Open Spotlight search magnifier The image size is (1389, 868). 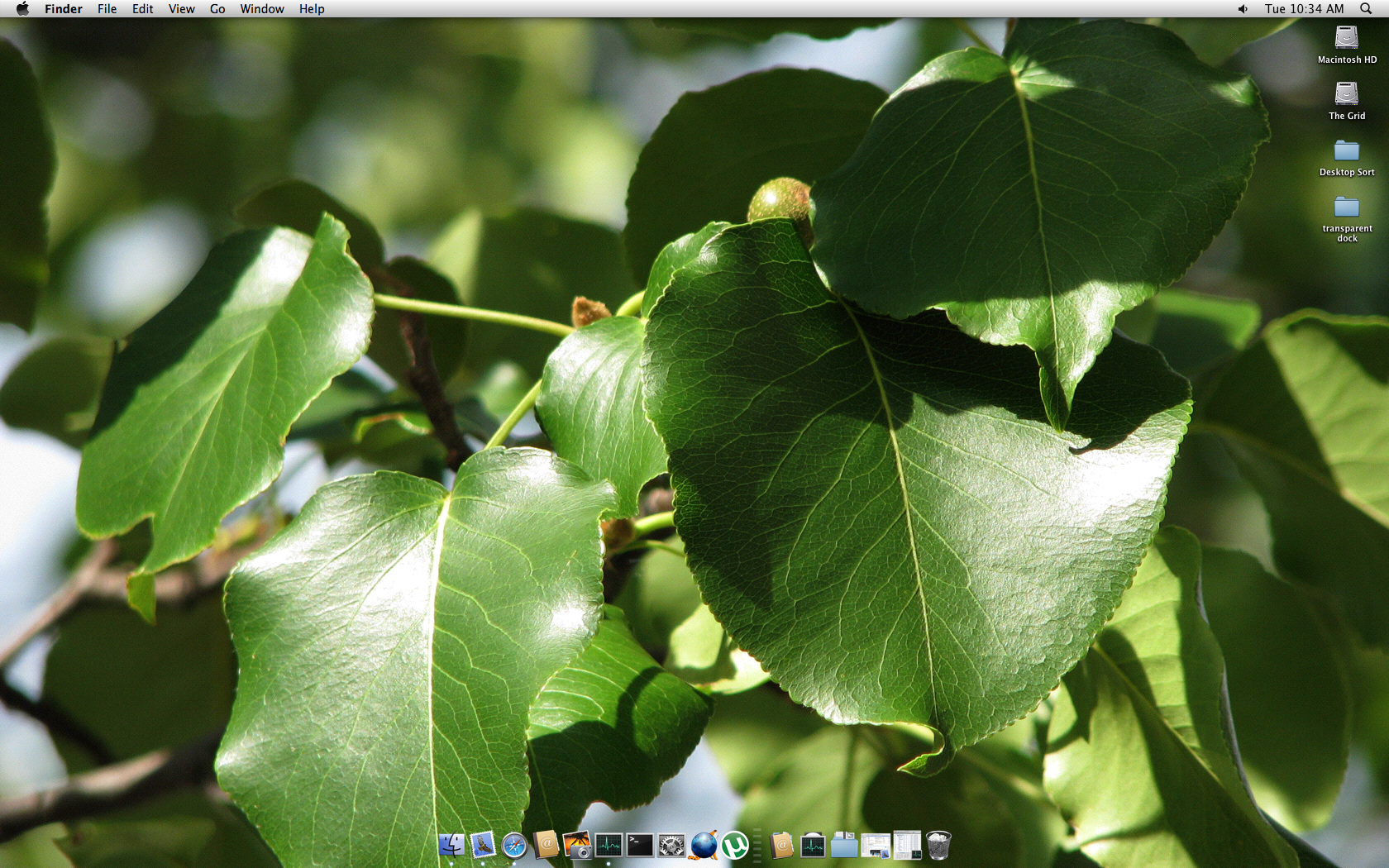tap(1366, 8)
